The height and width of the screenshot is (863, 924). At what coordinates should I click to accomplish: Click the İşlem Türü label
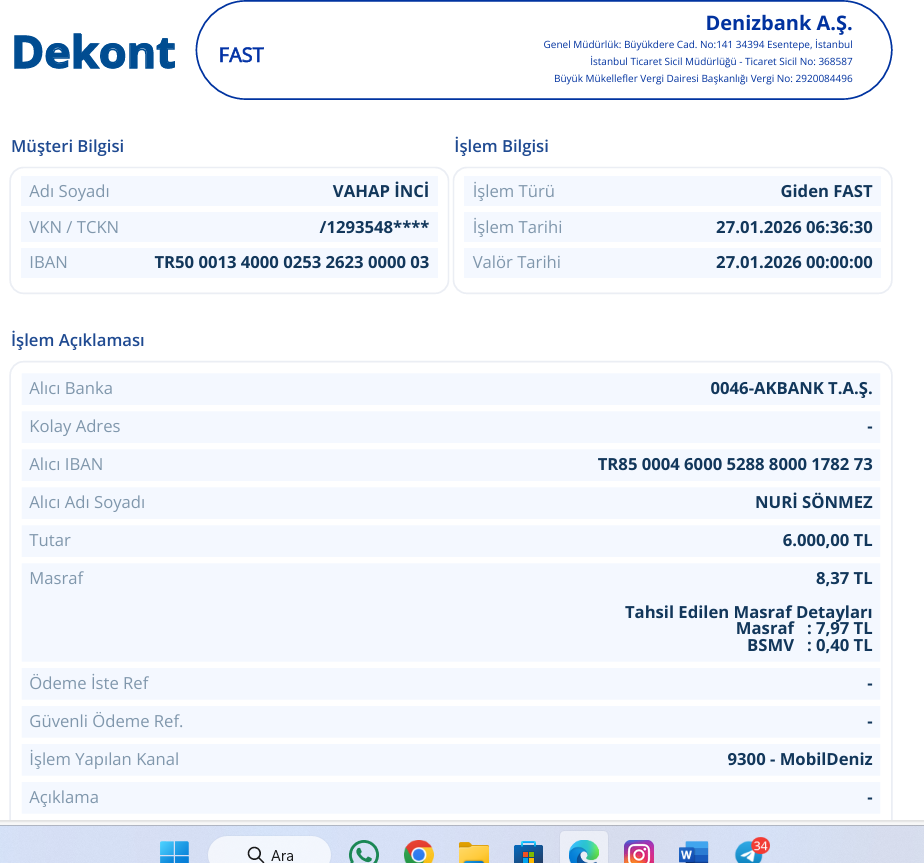514,192
